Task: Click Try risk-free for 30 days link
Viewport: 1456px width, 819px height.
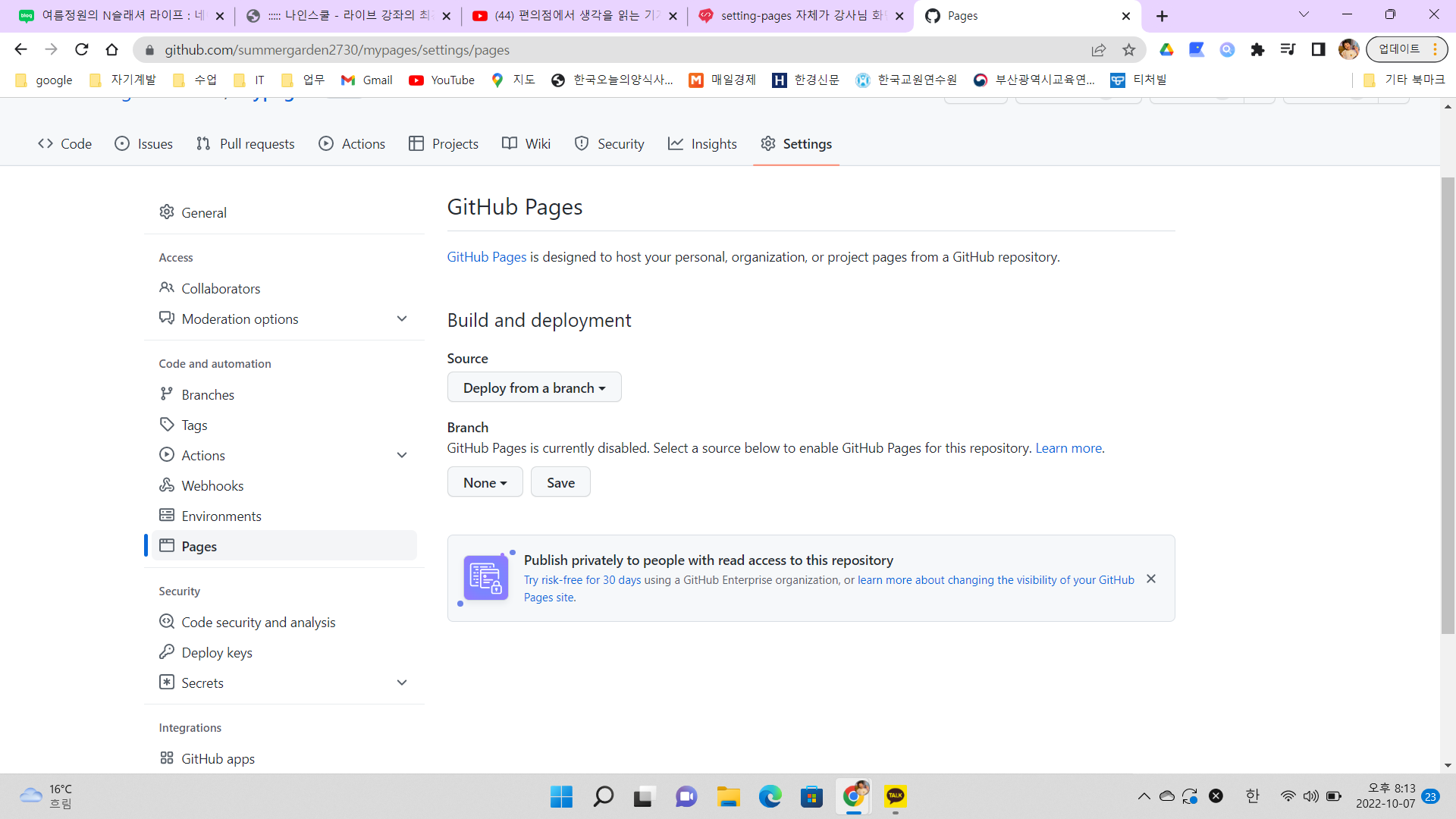Action: (582, 580)
